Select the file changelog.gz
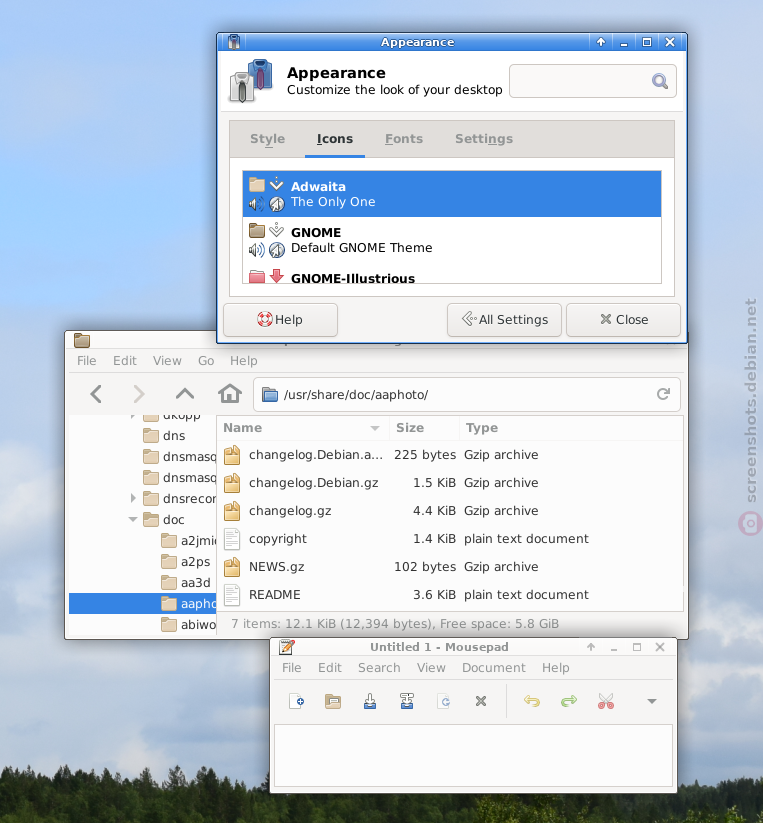 click(290, 511)
